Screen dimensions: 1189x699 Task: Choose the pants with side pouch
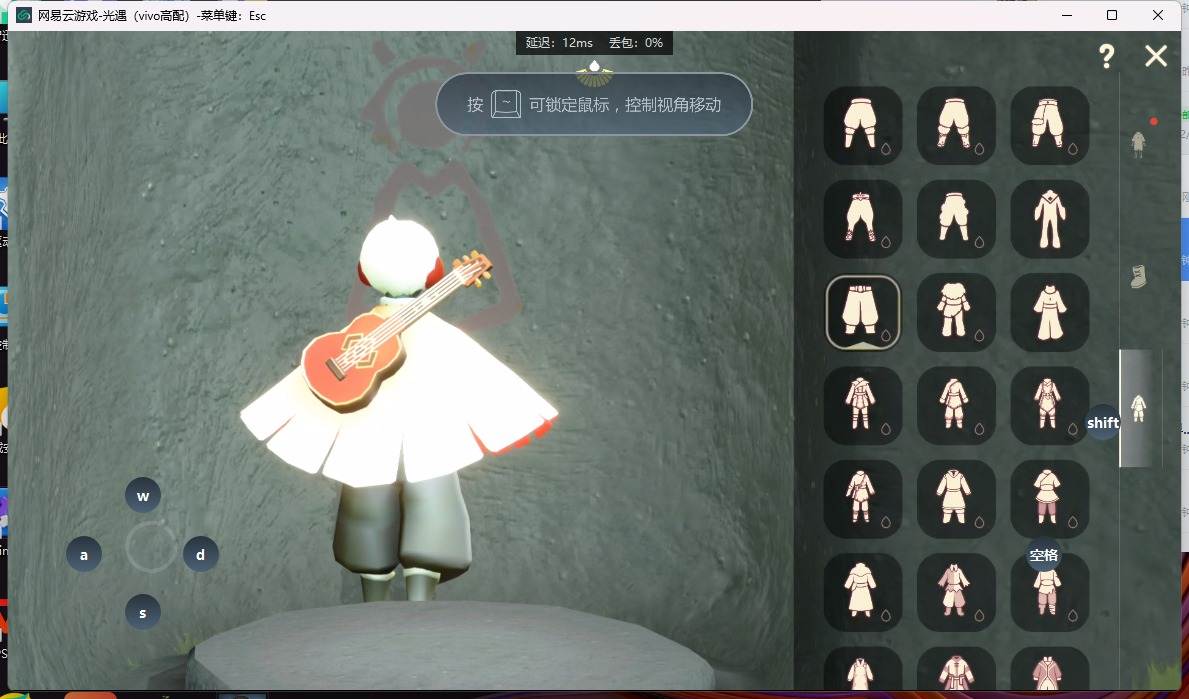click(x=1049, y=125)
